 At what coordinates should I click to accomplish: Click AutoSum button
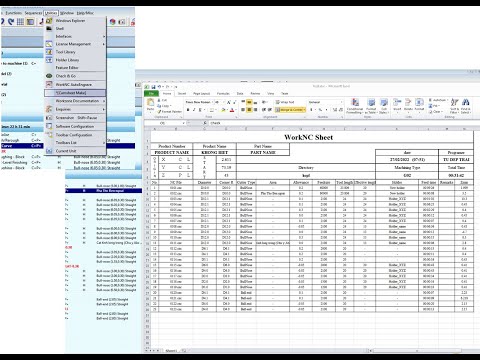(x=437, y=100)
